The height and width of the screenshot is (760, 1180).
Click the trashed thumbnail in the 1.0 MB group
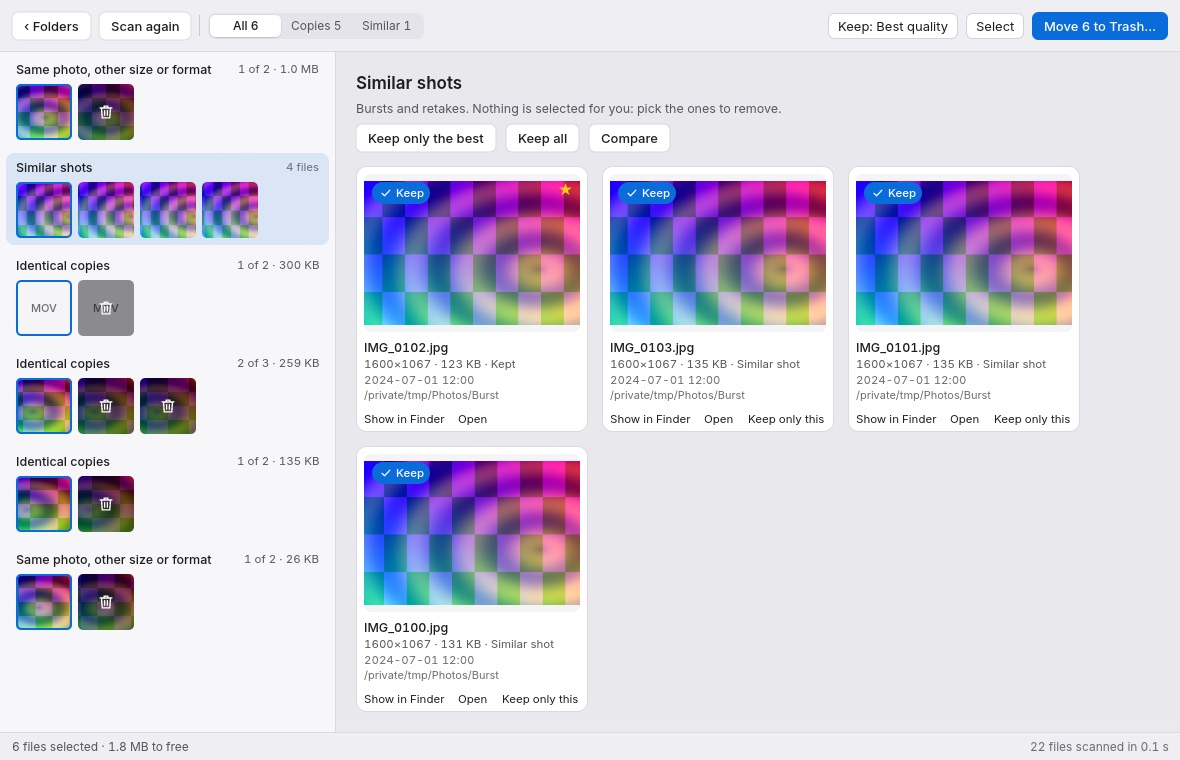point(106,112)
